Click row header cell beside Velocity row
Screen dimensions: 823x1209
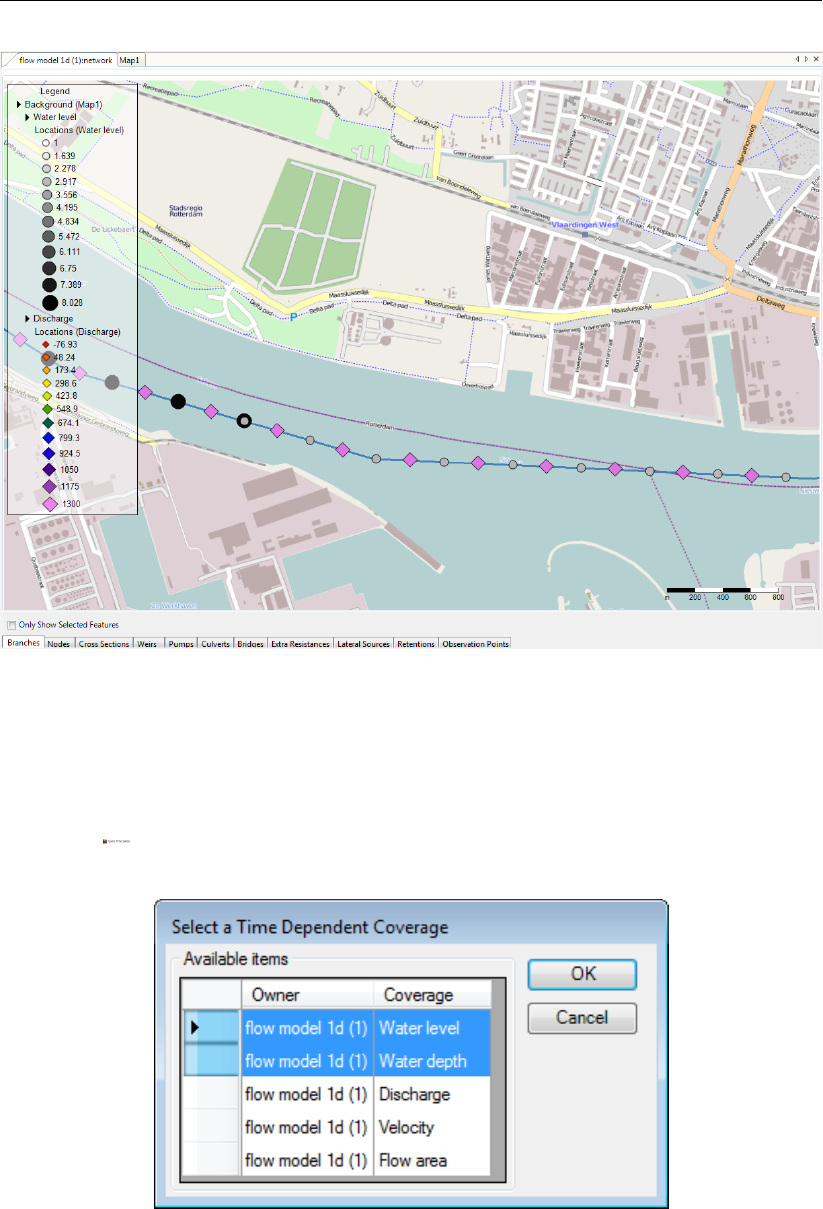pos(211,1127)
